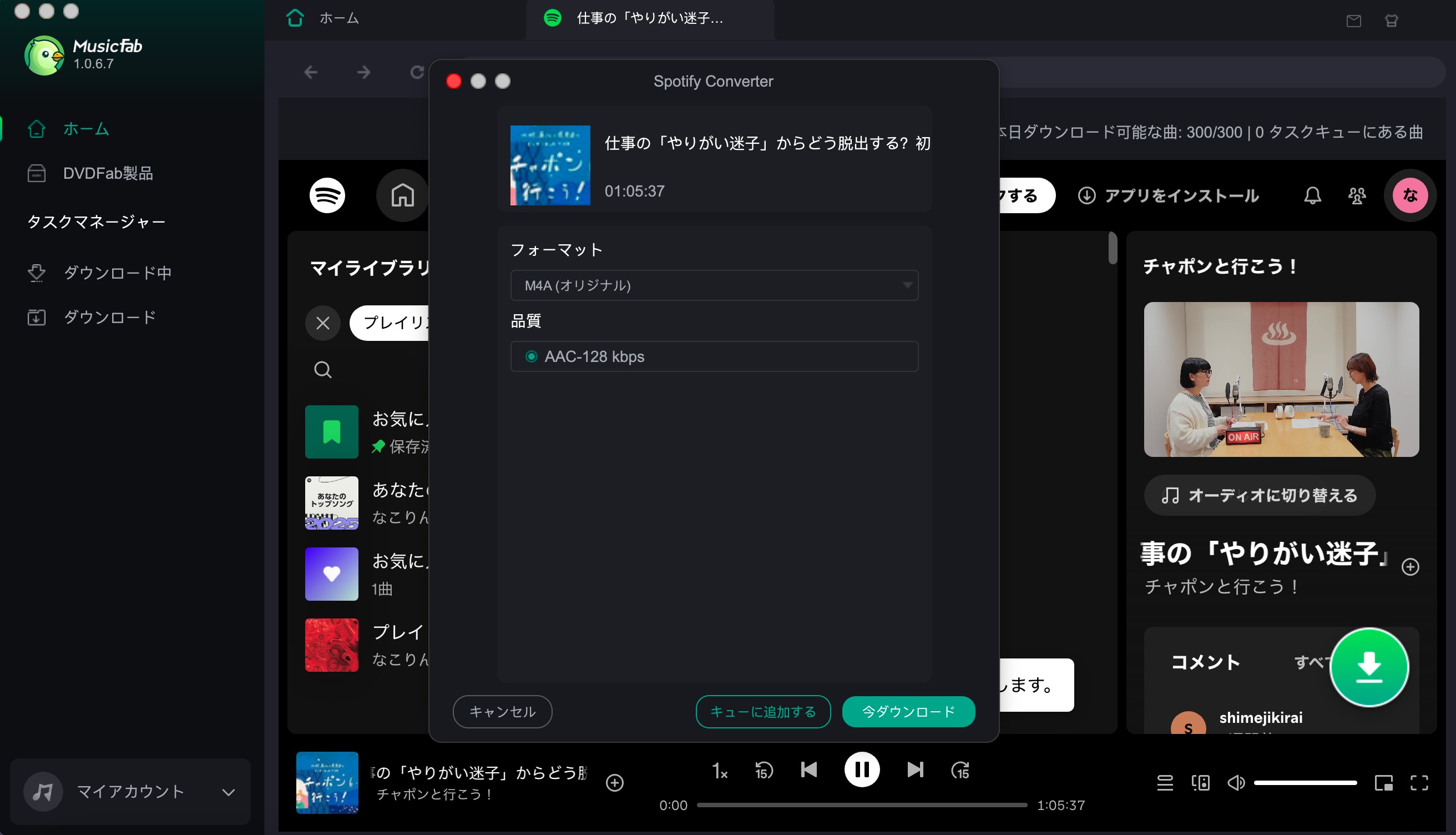Open the purple heart liked songs item
This screenshot has width=1456, height=835.
point(332,574)
